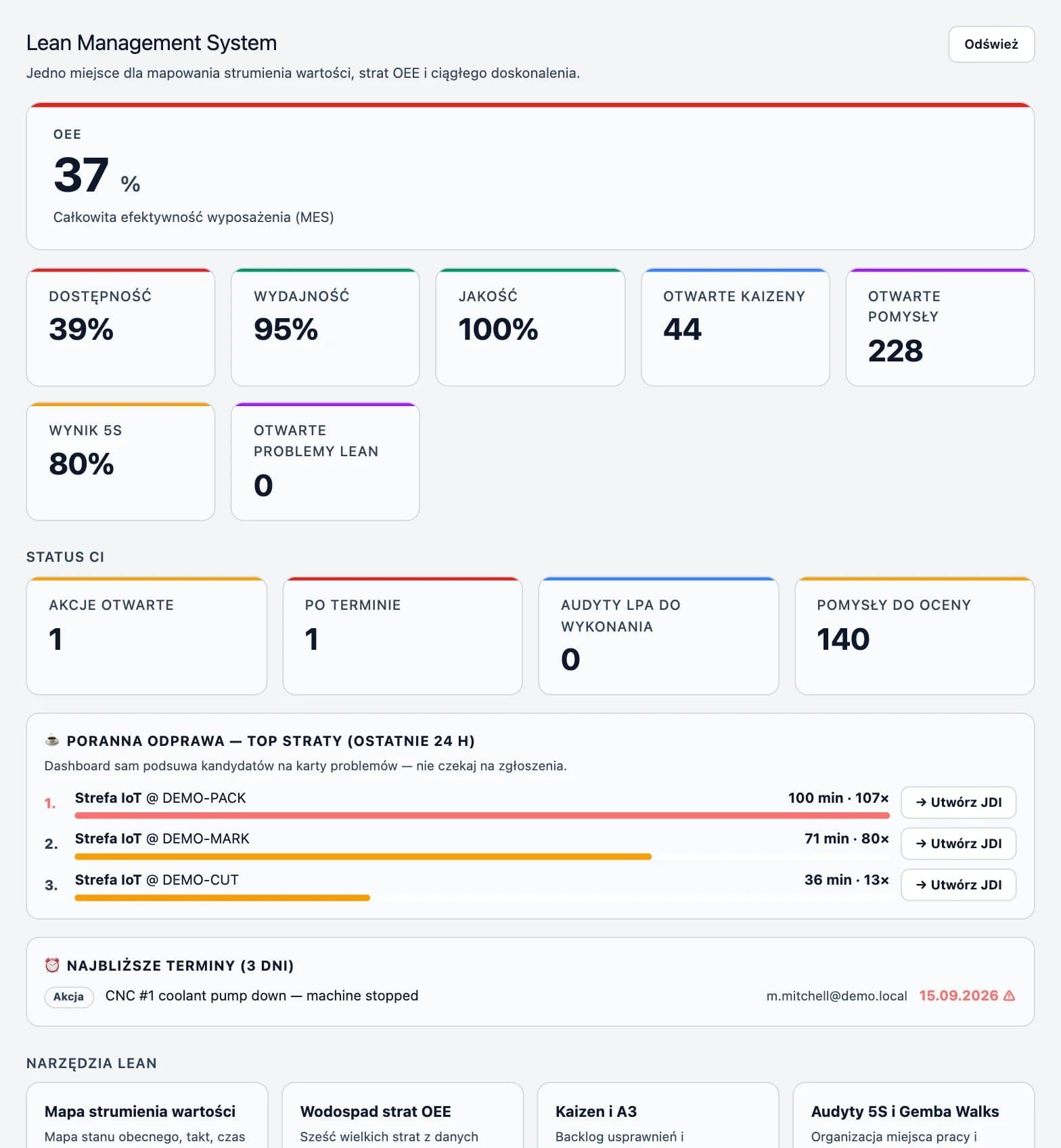Screen dimensions: 1061x1148
Task: Open the Po Terminie status card
Action: pos(403,636)
